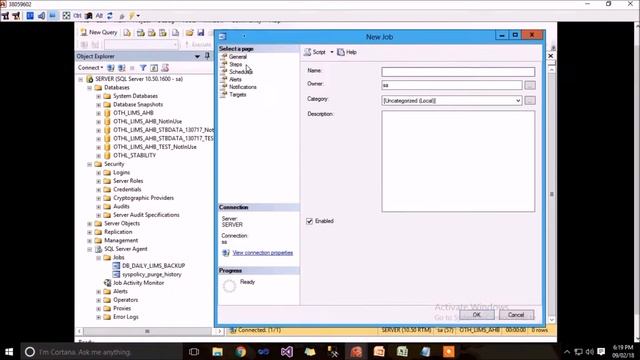640x360 pixels.
Task: Select the OTH_LIMS_AHB database
Action: (133, 113)
